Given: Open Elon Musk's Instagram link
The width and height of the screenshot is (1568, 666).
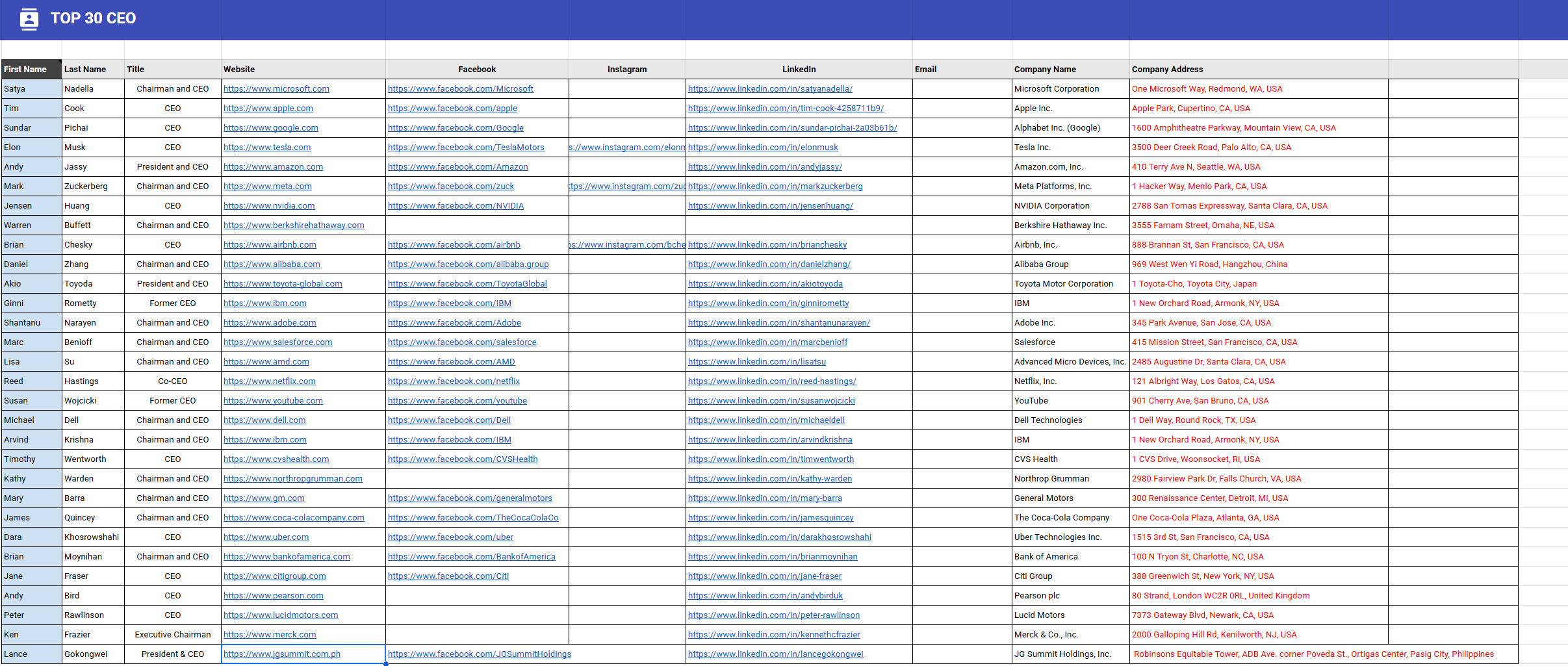Looking at the screenshot, I should (627, 147).
